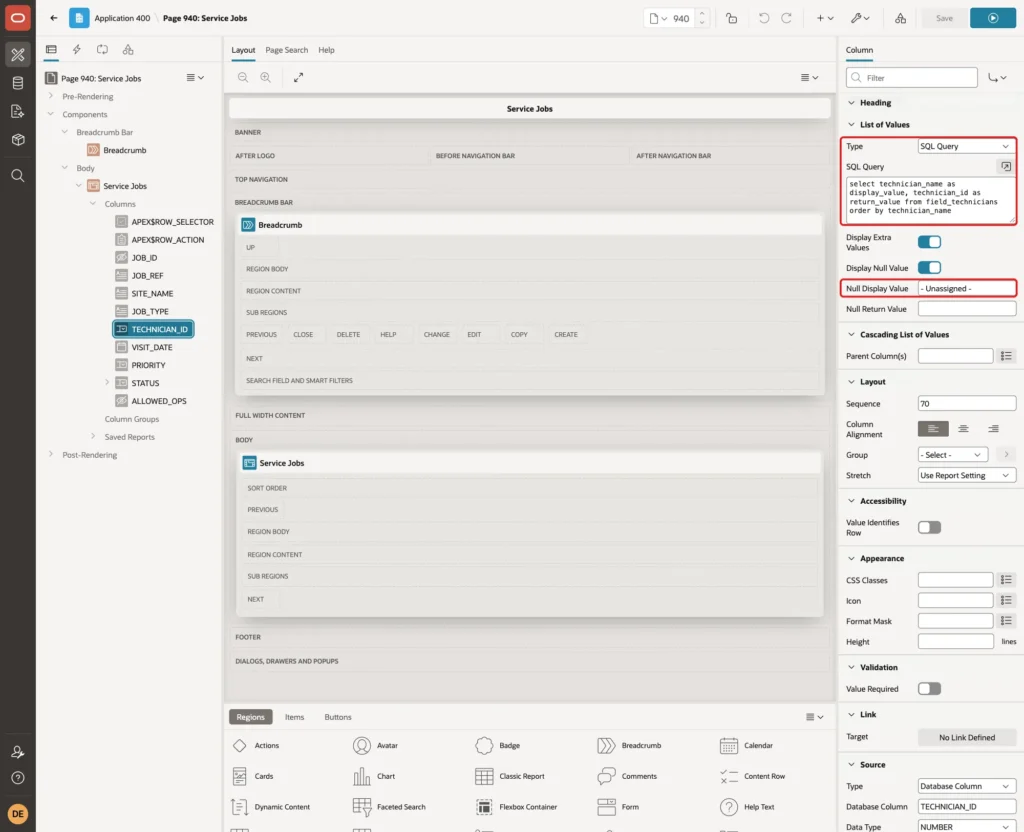The image size is (1024, 832).
Task: Open the Gallery cube icon in sidebar
Action: 18,140
